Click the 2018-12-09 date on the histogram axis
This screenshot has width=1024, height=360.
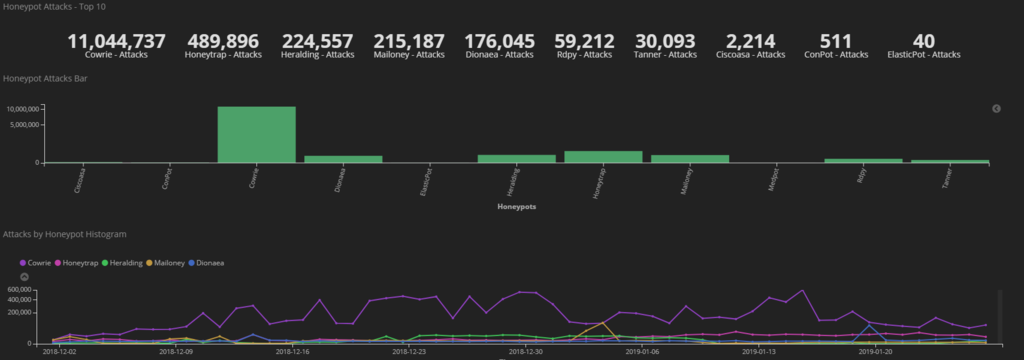tap(176, 351)
